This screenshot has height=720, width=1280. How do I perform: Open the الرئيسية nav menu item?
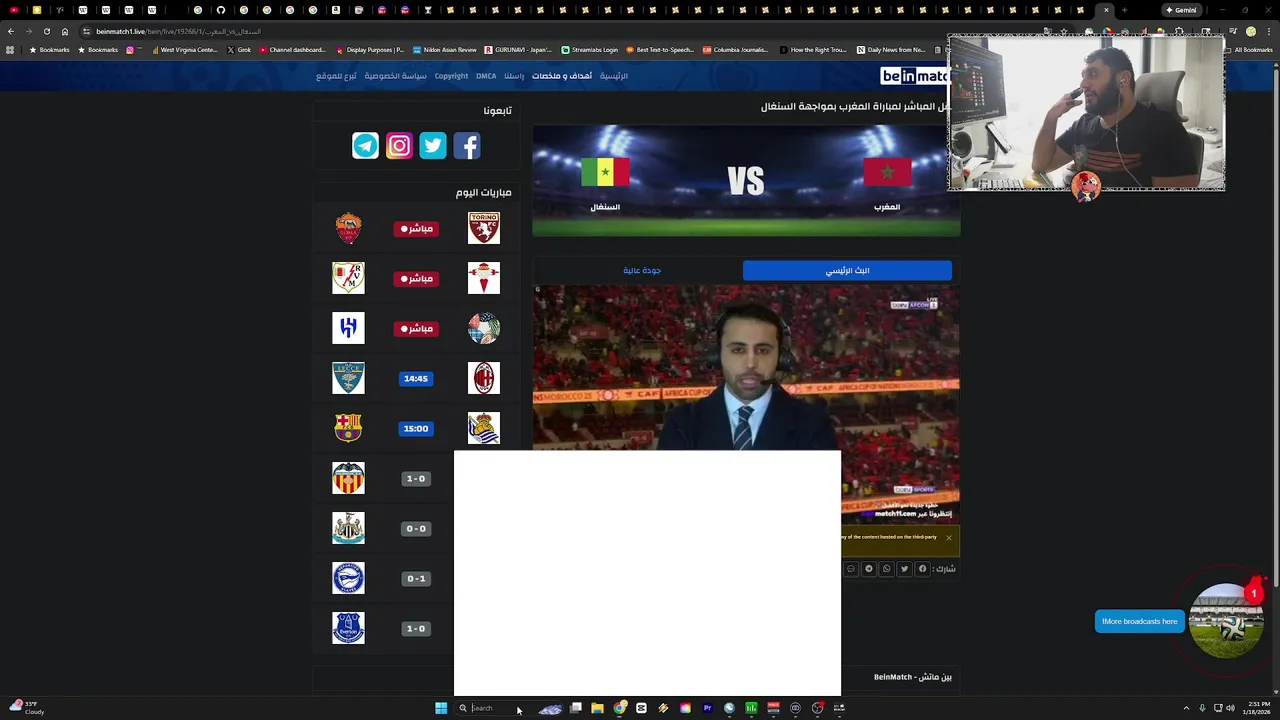pos(614,76)
